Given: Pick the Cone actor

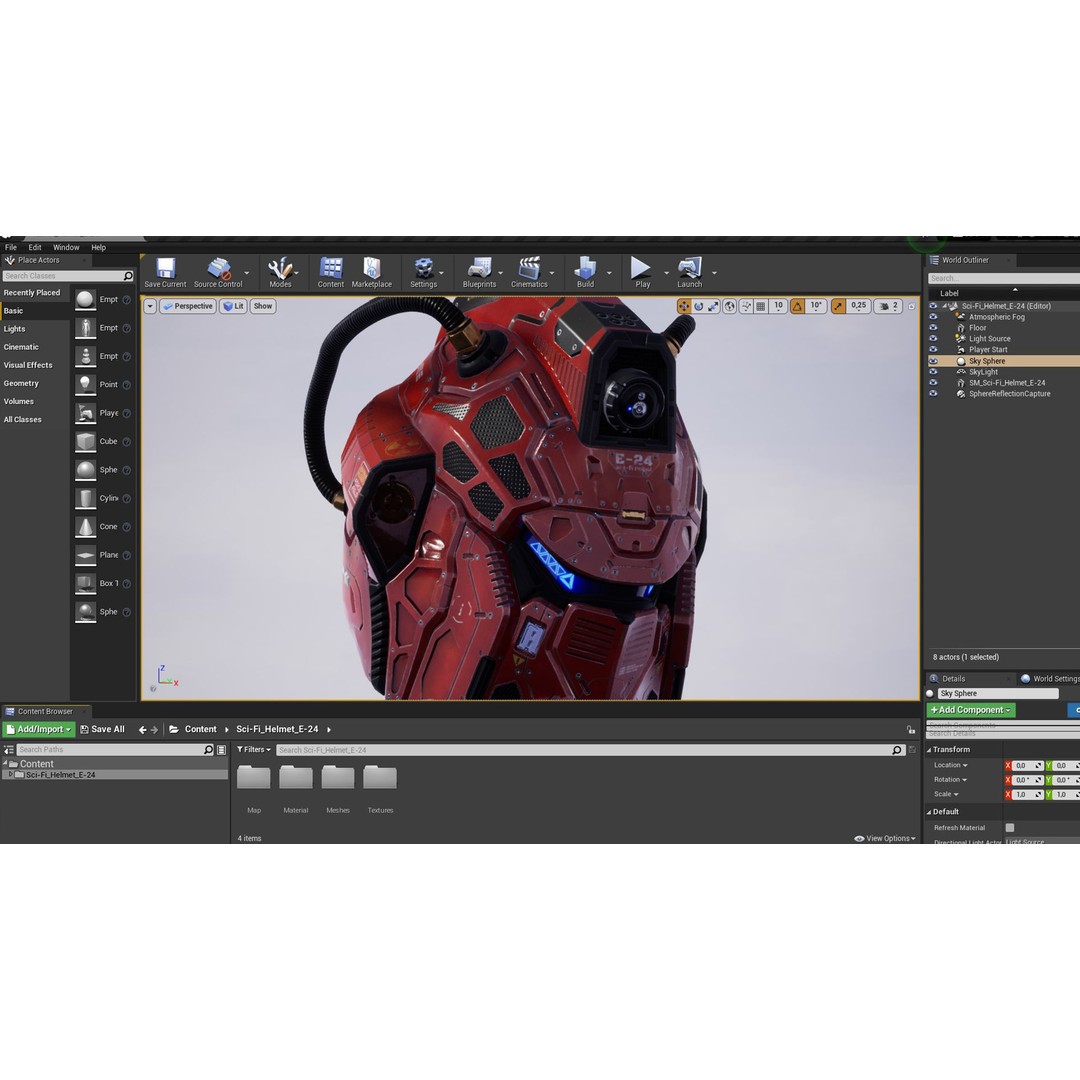Looking at the screenshot, I should (85, 527).
